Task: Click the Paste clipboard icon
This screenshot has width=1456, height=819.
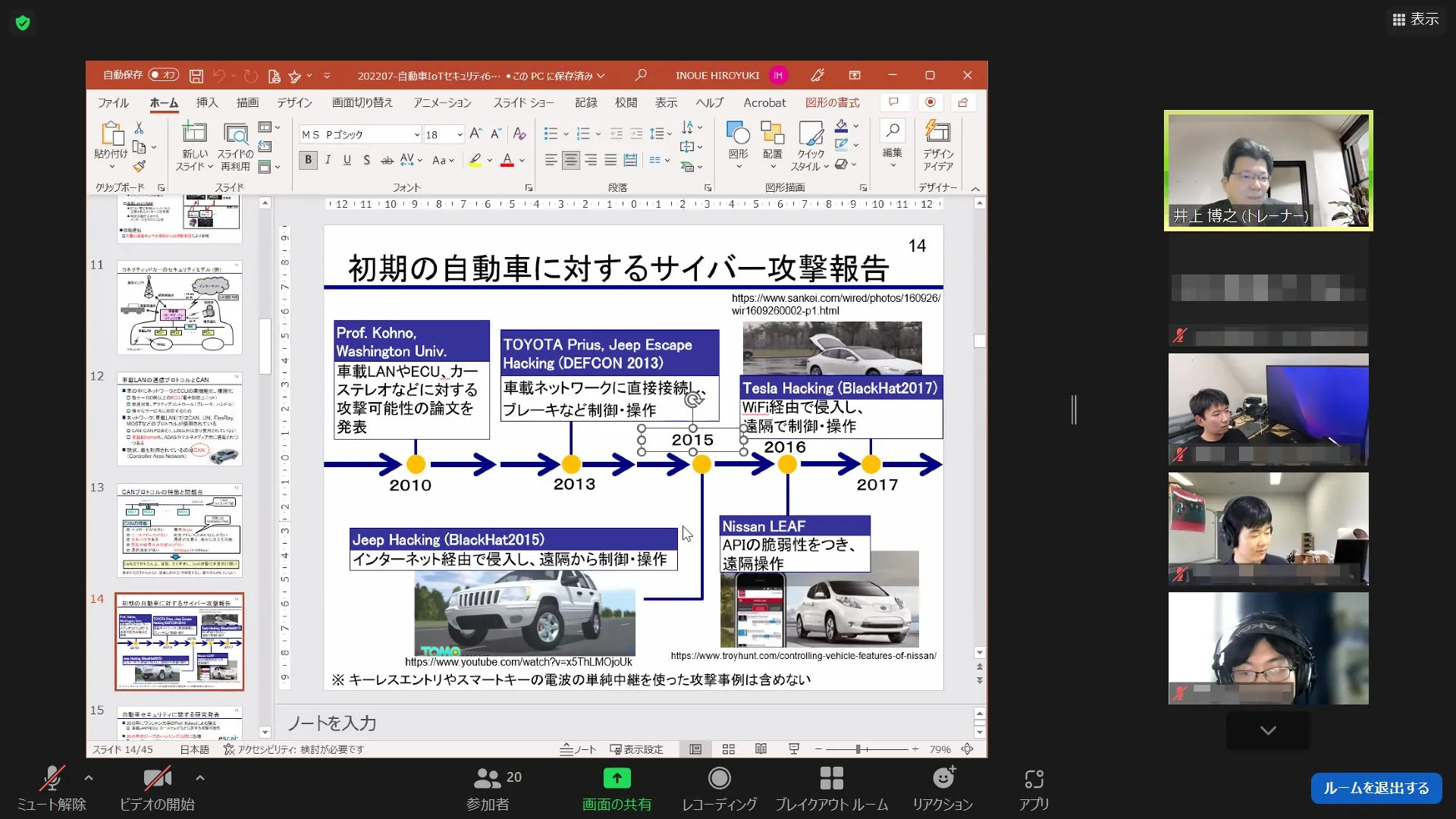Action: 112,133
